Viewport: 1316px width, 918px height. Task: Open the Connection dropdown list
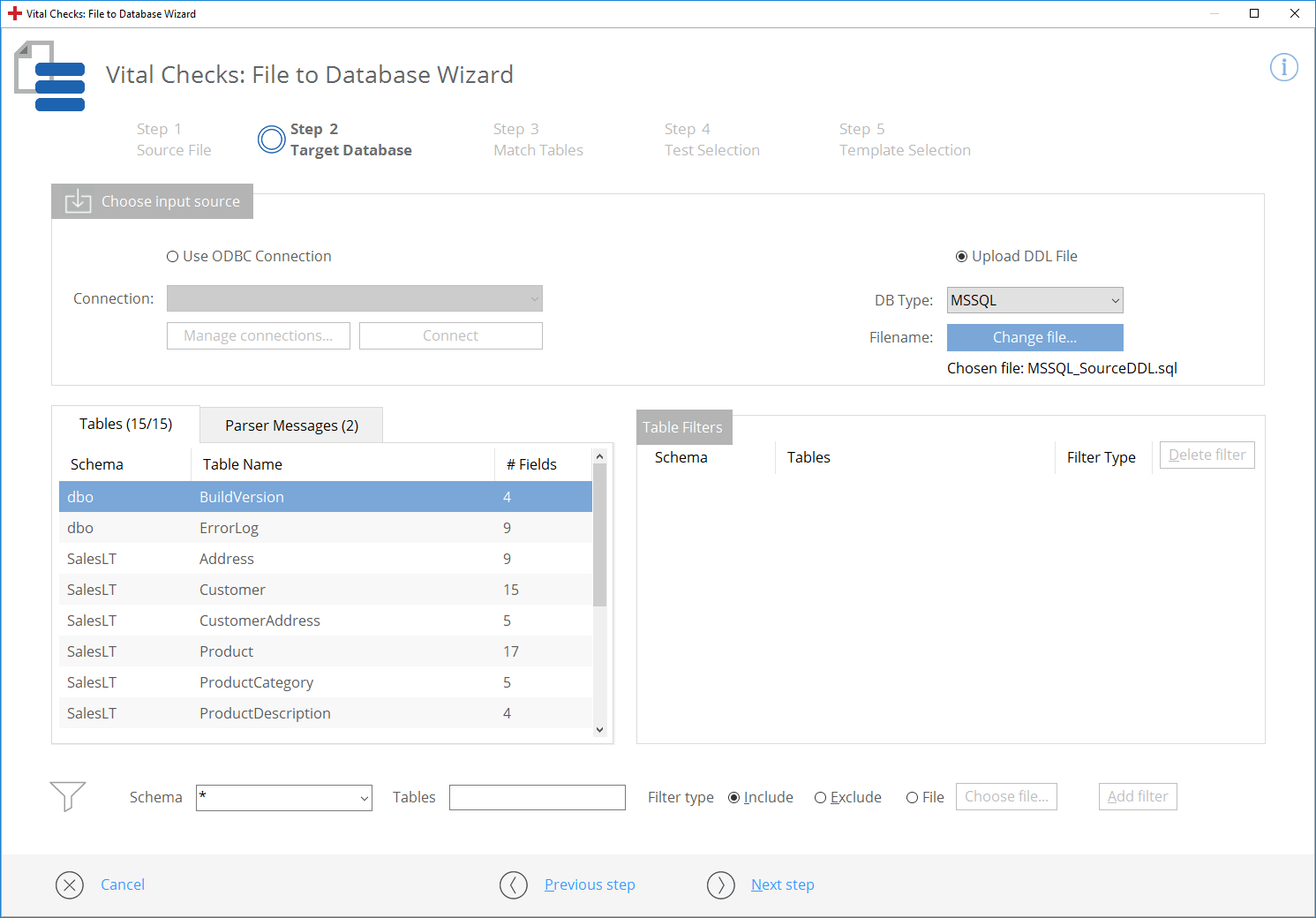354,298
